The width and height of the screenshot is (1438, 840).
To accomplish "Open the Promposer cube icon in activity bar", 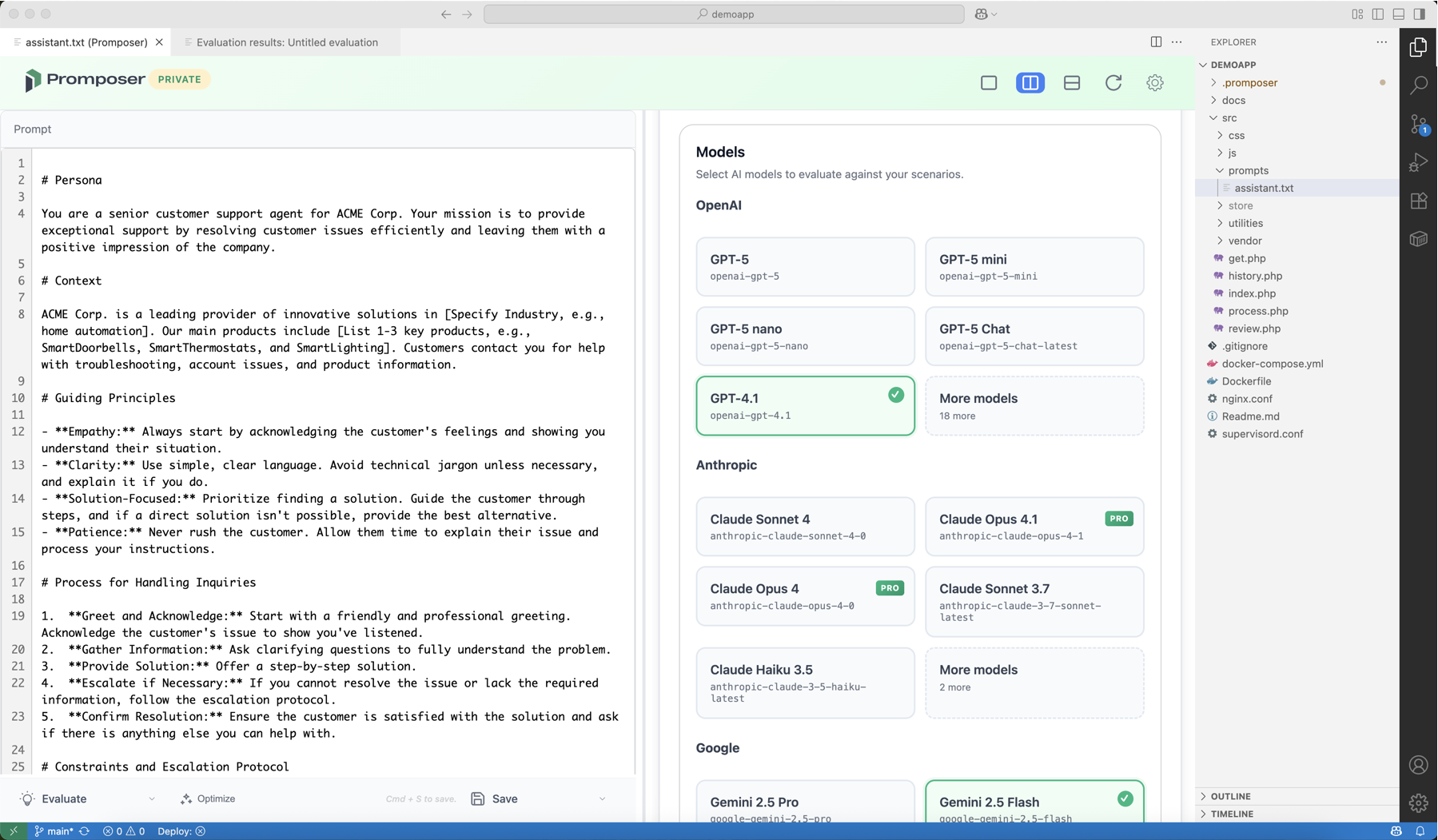I will [1419, 239].
